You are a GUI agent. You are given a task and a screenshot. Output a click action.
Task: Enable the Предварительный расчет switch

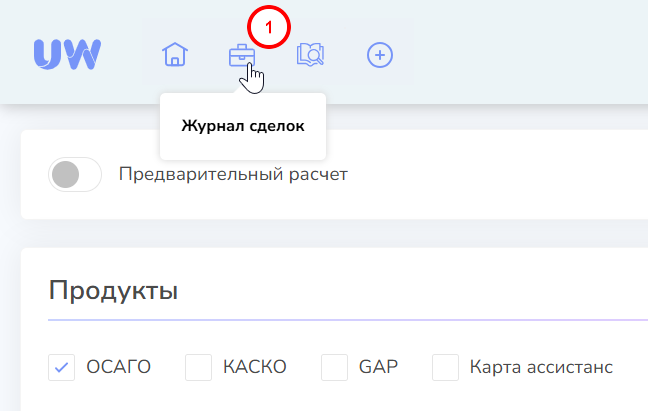pos(76,175)
